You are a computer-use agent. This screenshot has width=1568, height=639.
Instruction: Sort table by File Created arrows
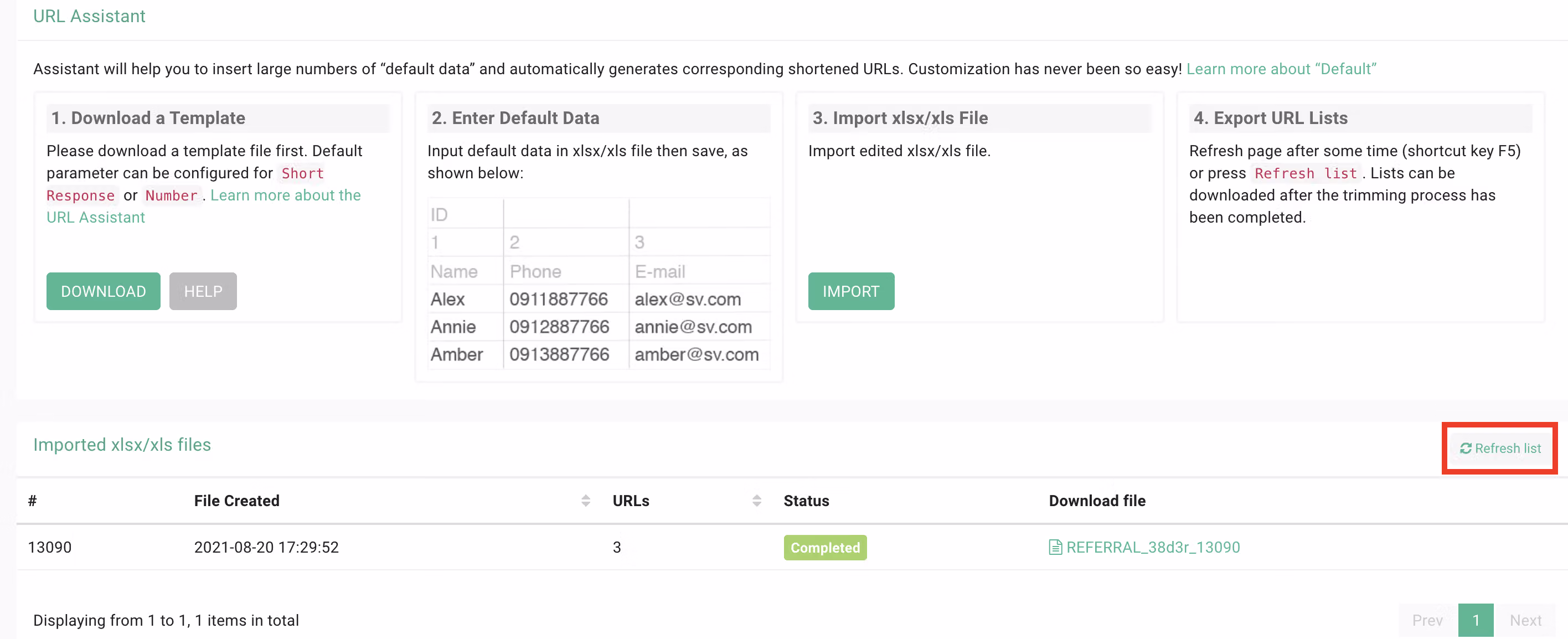(x=586, y=500)
